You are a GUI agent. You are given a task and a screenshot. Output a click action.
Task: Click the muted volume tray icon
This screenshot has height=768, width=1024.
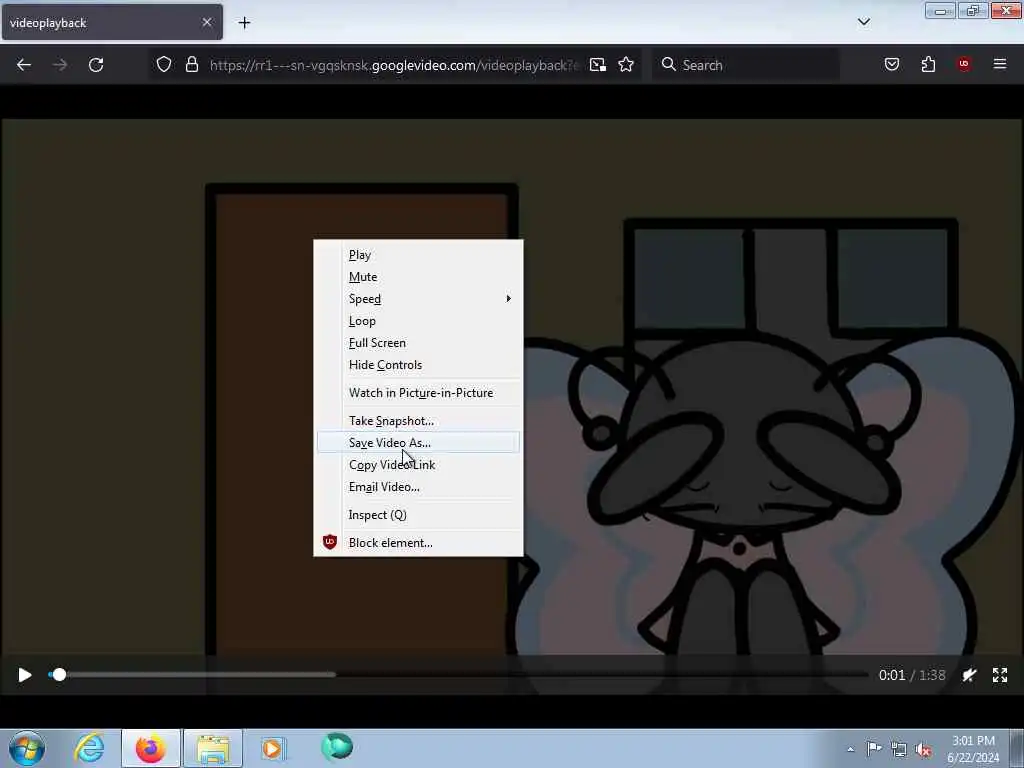coord(923,750)
